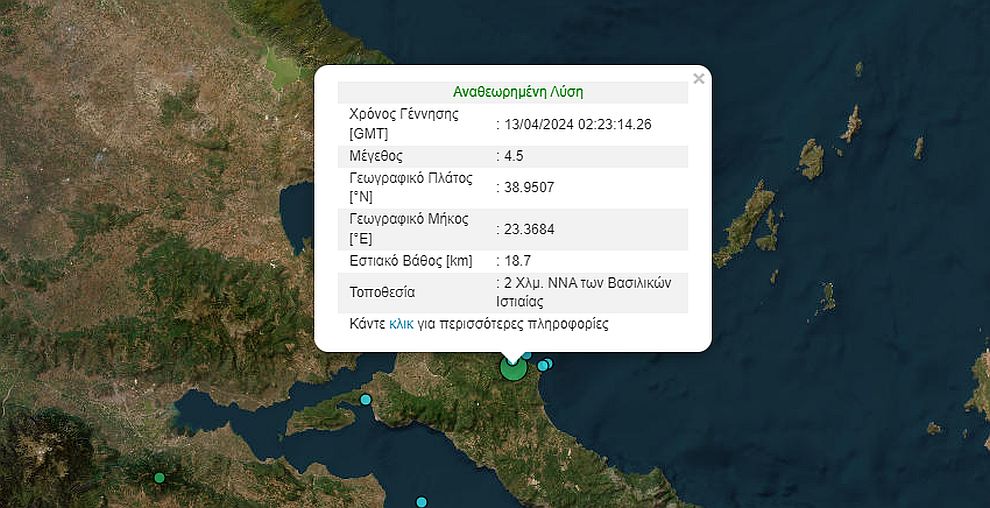Select the 'Γεωγραφικό Πλάτος' label
990x508 pixels.
[409, 177]
